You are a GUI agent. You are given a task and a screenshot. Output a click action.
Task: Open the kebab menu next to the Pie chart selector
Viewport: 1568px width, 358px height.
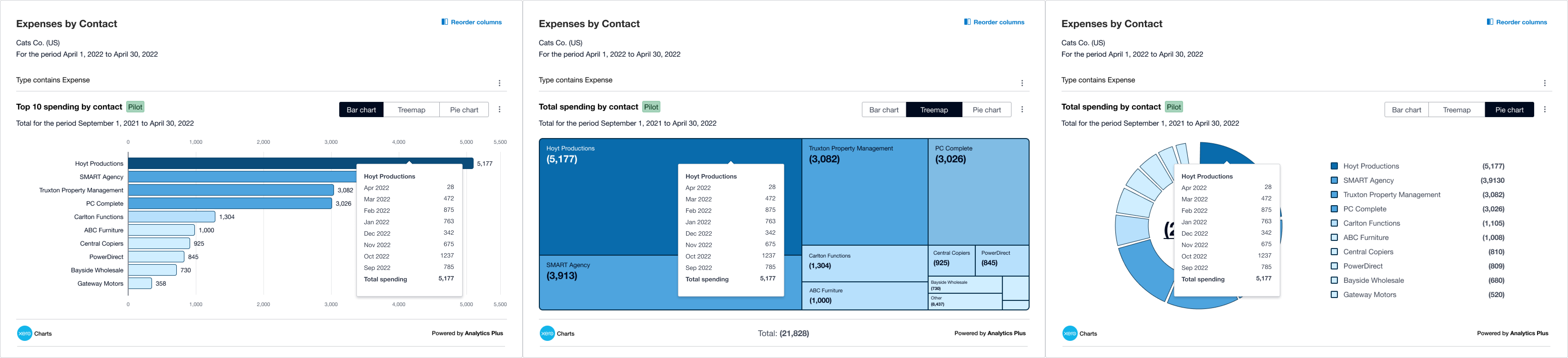1545,109
